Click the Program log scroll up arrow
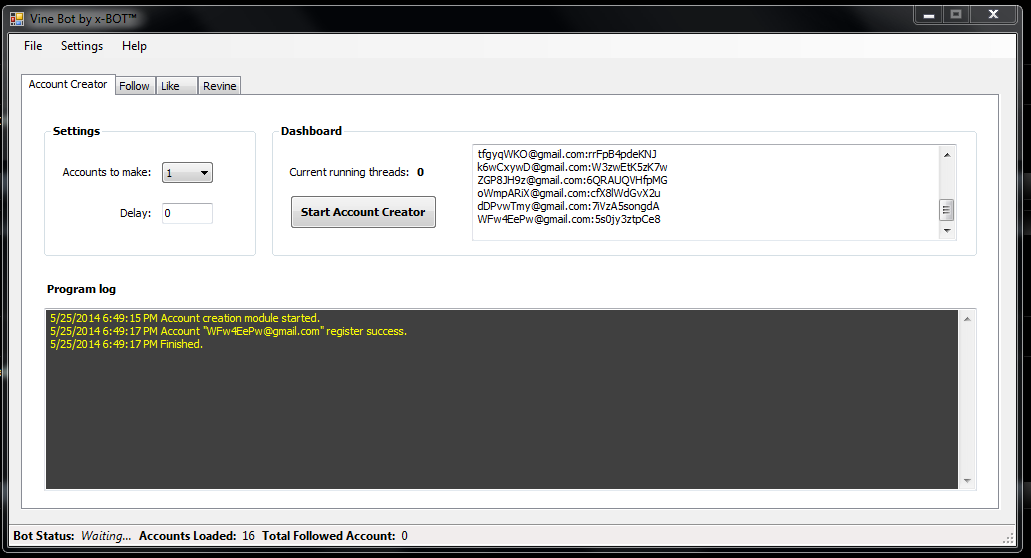 pos(967,319)
